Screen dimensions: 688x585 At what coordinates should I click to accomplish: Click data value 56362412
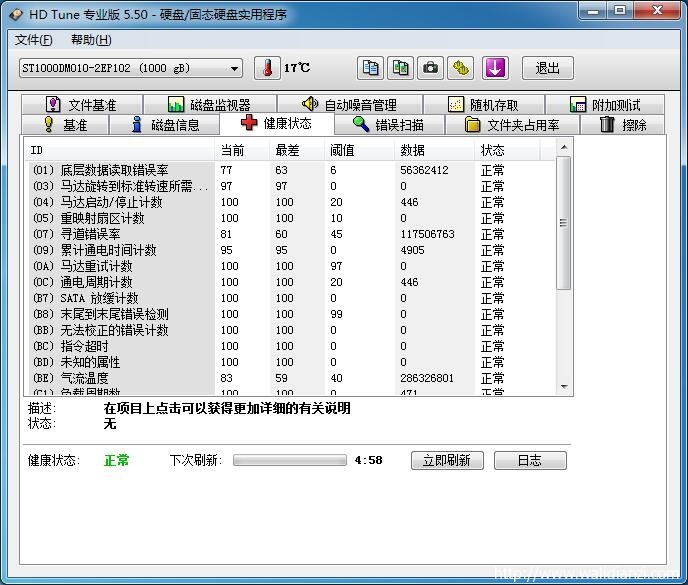coord(424,170)
